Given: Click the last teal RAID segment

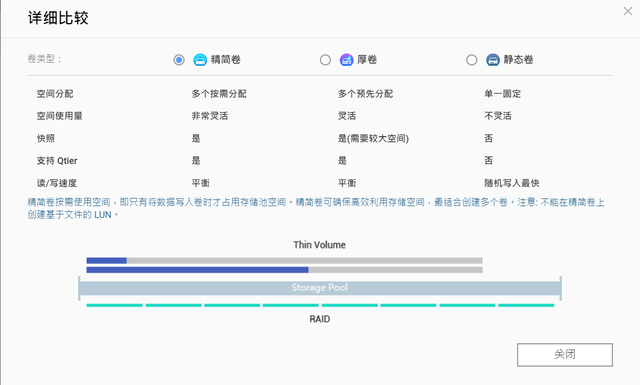Looking at the screenshot, I should 526,305.
